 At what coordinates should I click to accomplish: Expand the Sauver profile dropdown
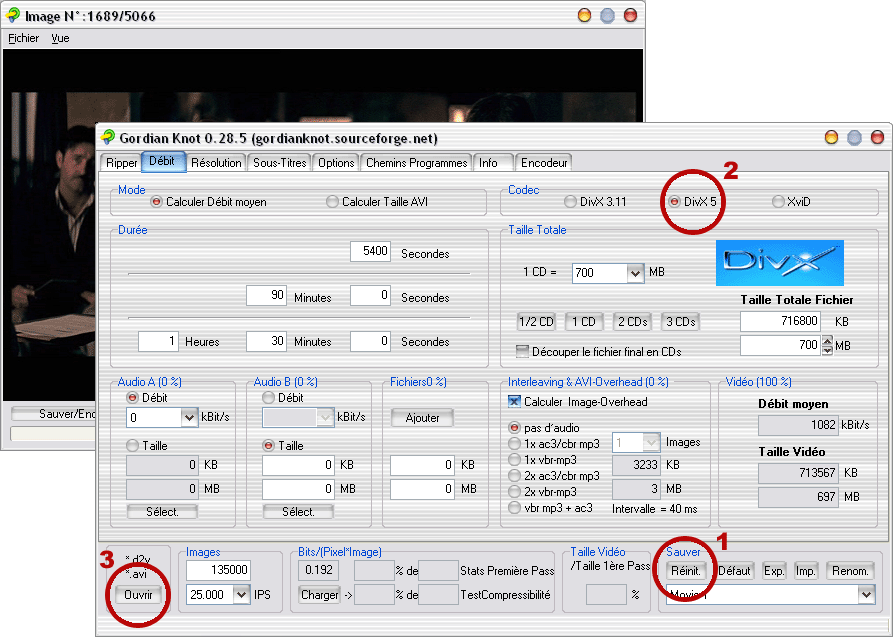(866, 595)
